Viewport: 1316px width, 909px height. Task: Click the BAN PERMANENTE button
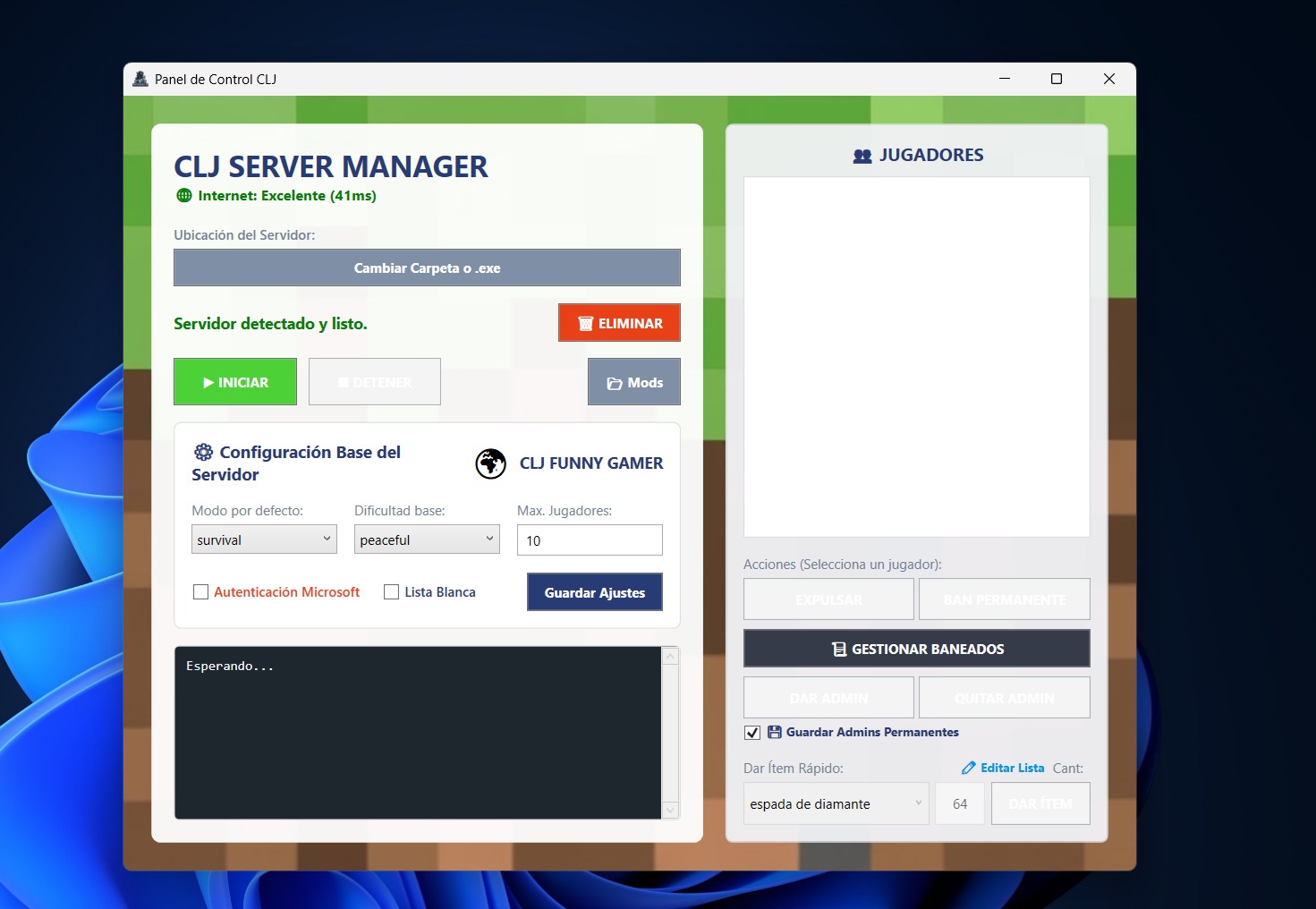[1005, 599]
